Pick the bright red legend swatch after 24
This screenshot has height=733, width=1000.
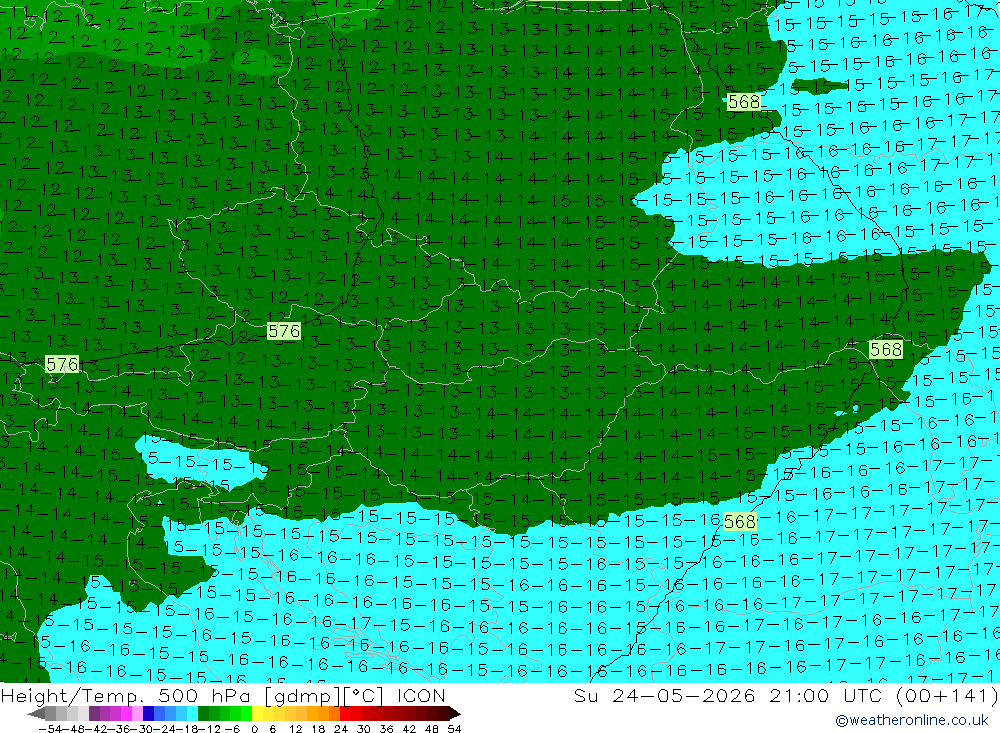(x=345, y=713)
